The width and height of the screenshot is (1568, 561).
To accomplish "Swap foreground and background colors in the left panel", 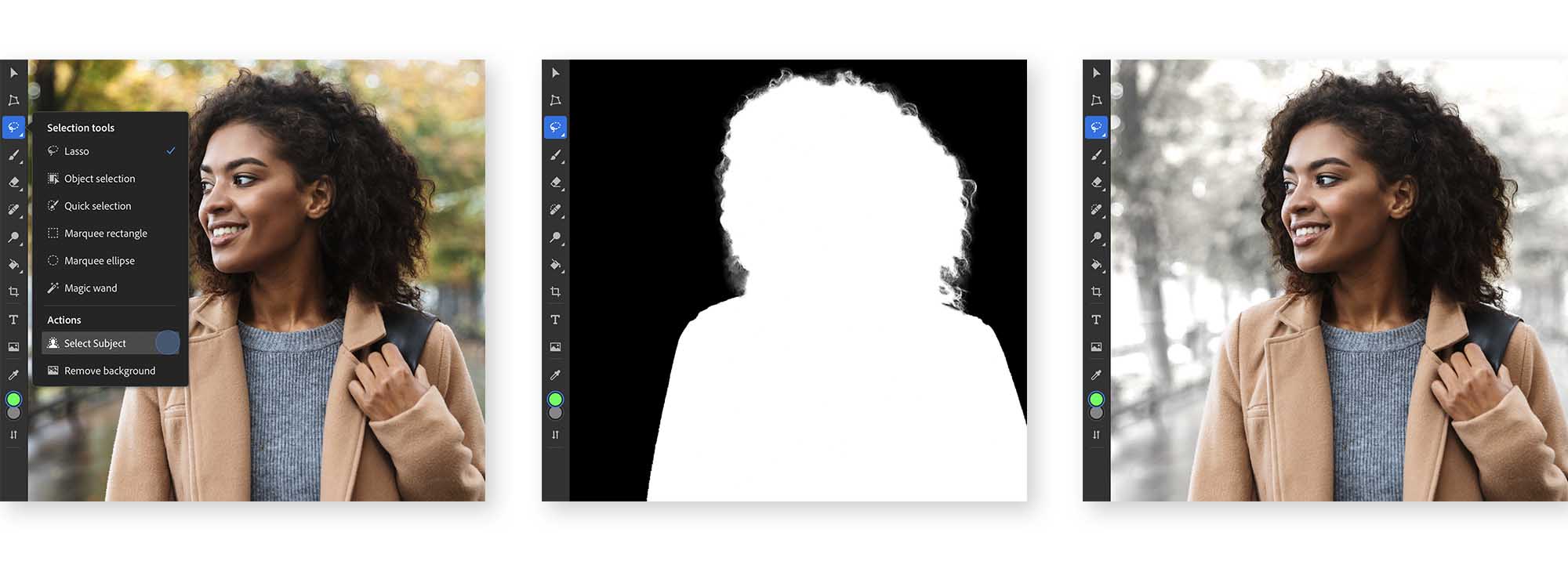I will (14, 435).
